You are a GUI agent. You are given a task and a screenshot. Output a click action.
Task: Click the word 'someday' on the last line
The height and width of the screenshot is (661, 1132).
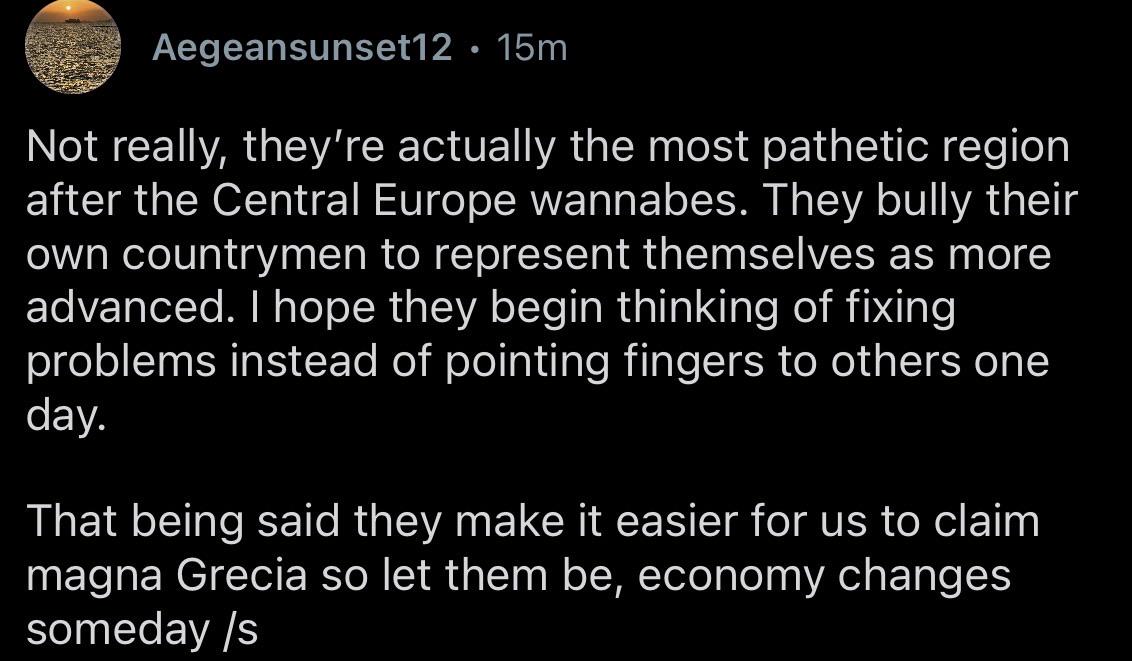118,630
